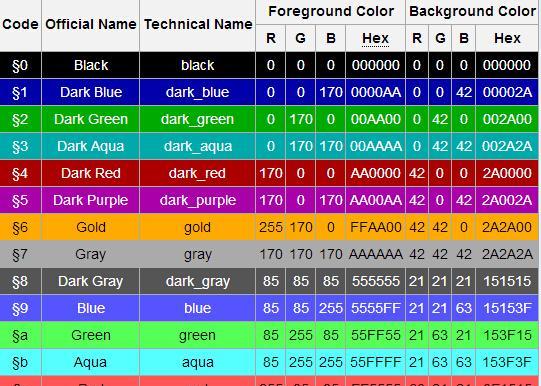This screenshot has width=541, height=386.
Task: Click the §4 code cell
Action: [x=20, y=173]
